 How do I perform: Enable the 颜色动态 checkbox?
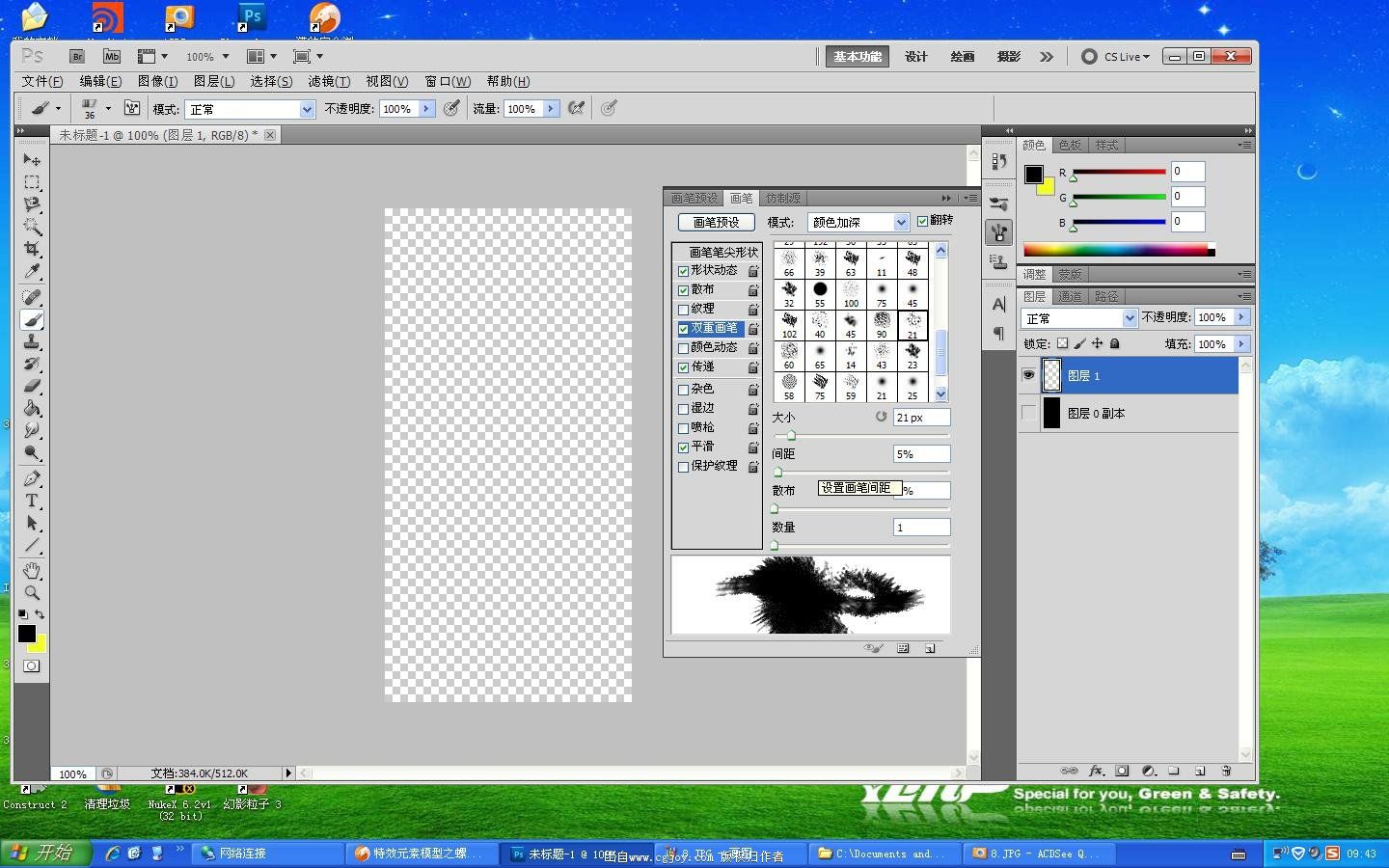tap(683, 348)
